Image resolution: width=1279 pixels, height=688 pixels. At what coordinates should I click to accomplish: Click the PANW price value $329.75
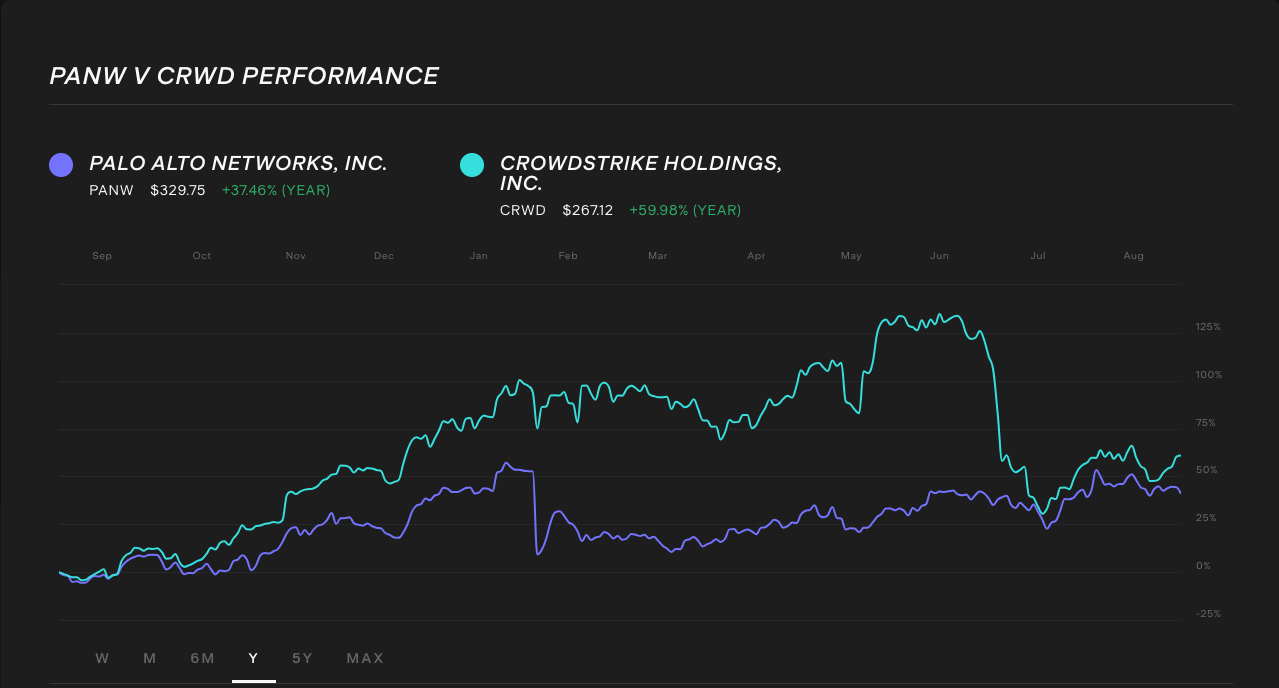point(177,190)
